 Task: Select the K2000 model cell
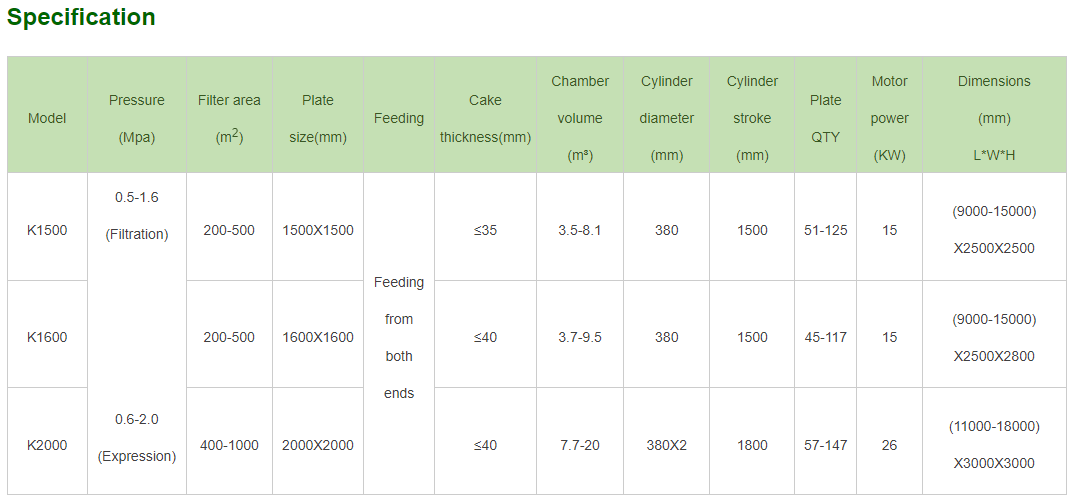[47, 445]
